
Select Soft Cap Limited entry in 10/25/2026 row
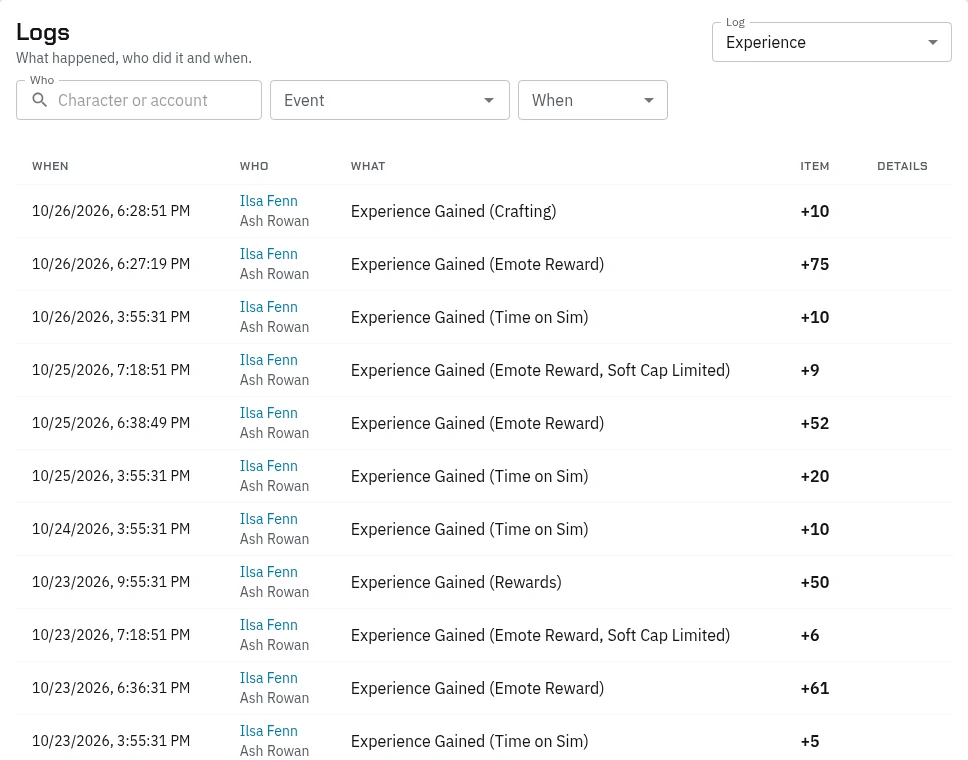pyautogui.click(x=540, y=370)
